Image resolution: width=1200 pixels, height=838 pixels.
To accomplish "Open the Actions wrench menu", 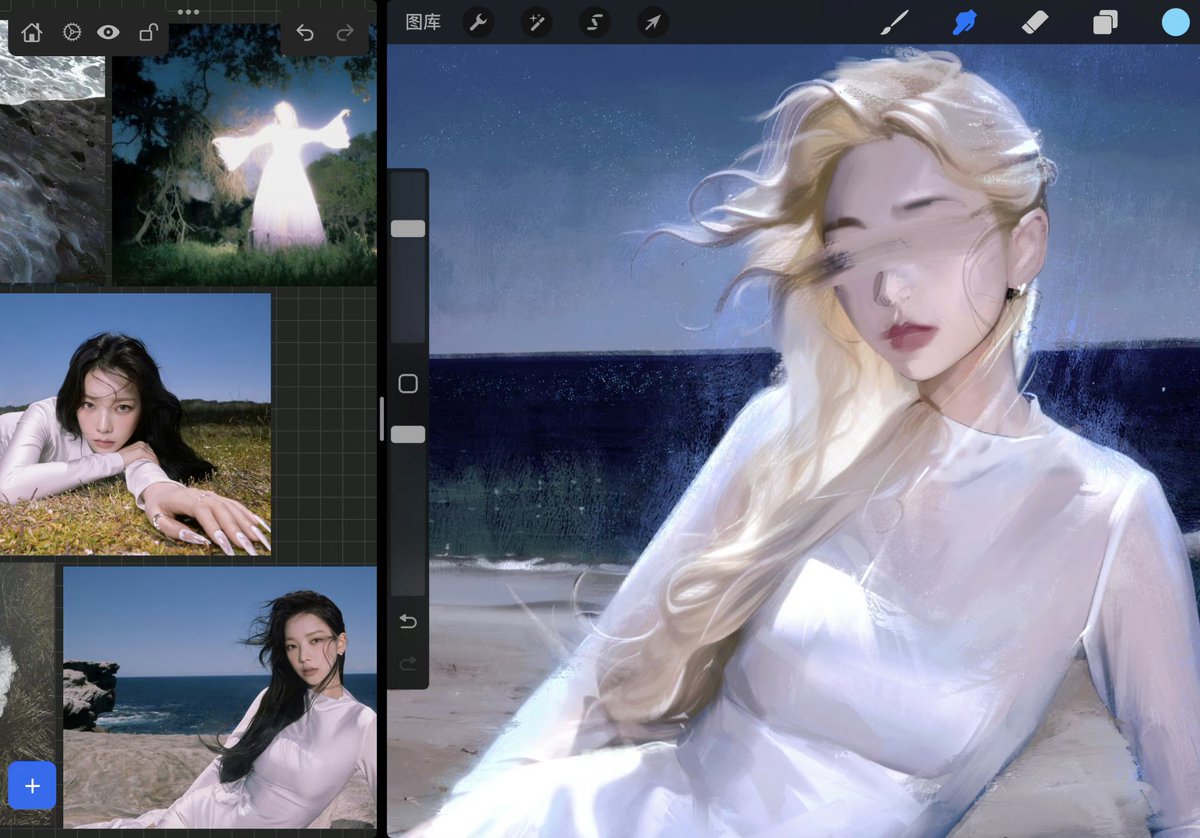I will click(478, 22).
